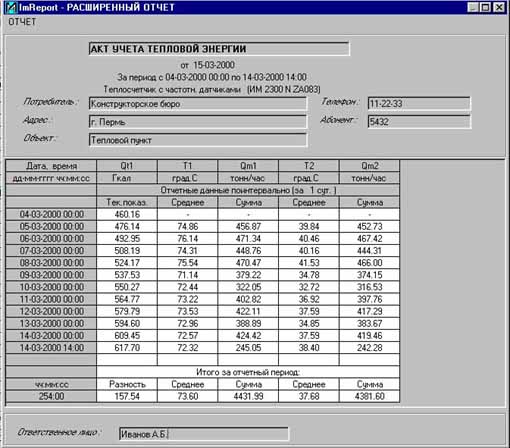Click Qt1 value 617.70

pos(127,348)
